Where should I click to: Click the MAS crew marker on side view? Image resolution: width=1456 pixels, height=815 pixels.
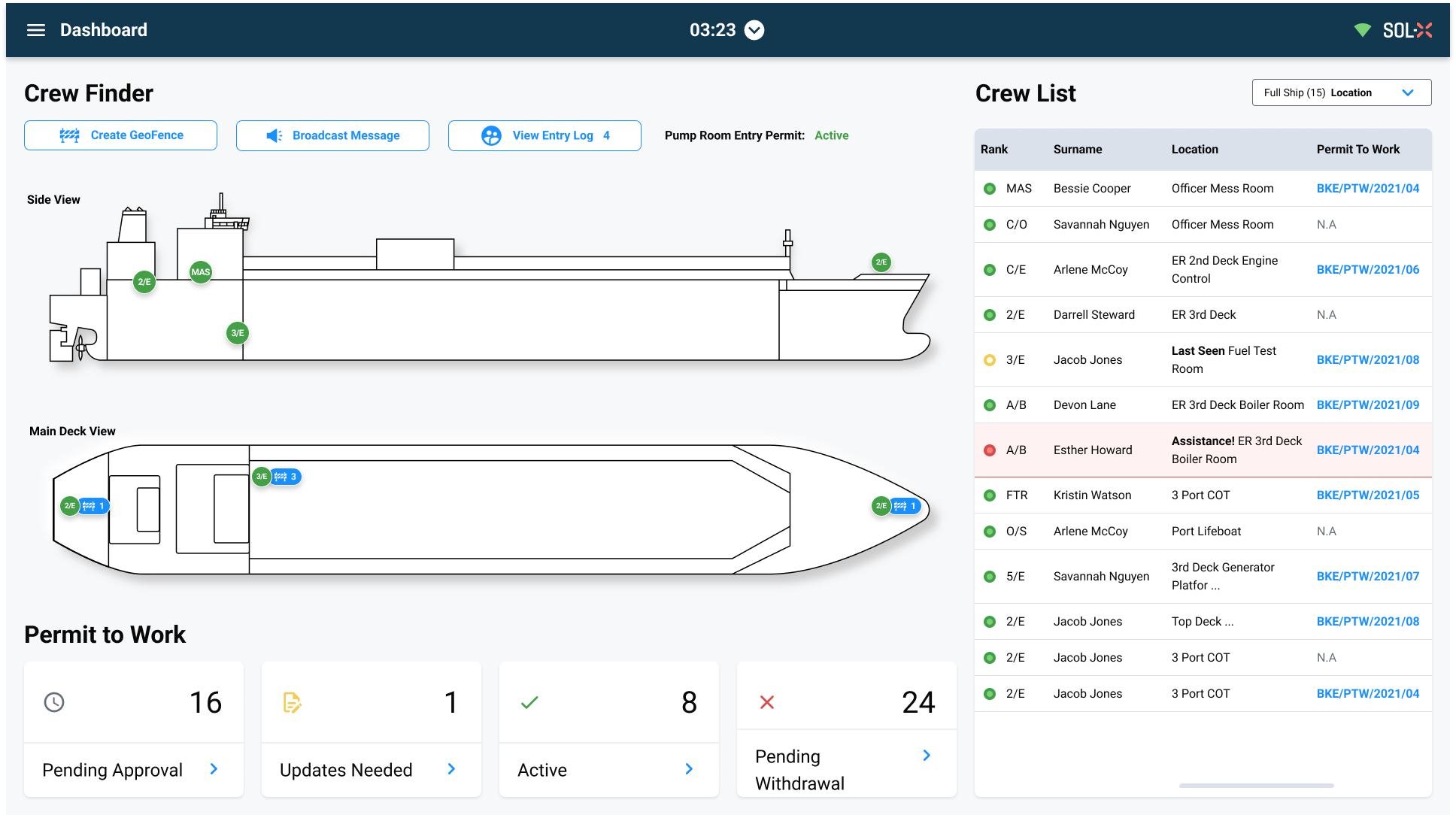tap(201, 272)
